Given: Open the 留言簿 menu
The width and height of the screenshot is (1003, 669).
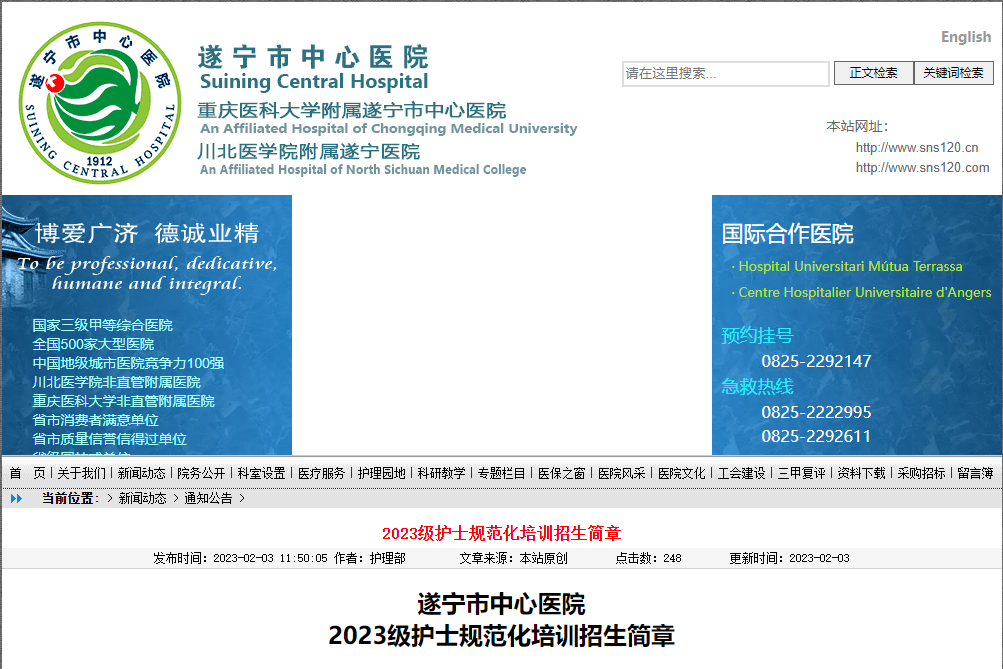Looking at the screenshot, I should point(976,473).
